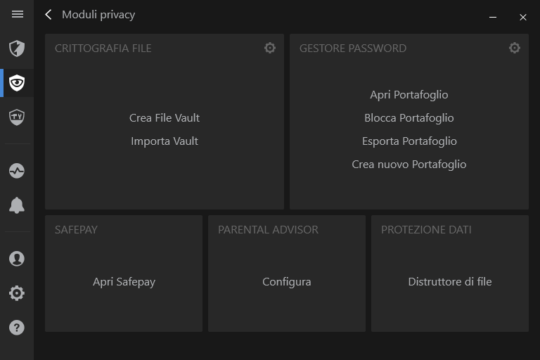The height and width of the screenshot is (360, 540).
Task: Click the Moduli privacy title
Action: click(98, 14)
